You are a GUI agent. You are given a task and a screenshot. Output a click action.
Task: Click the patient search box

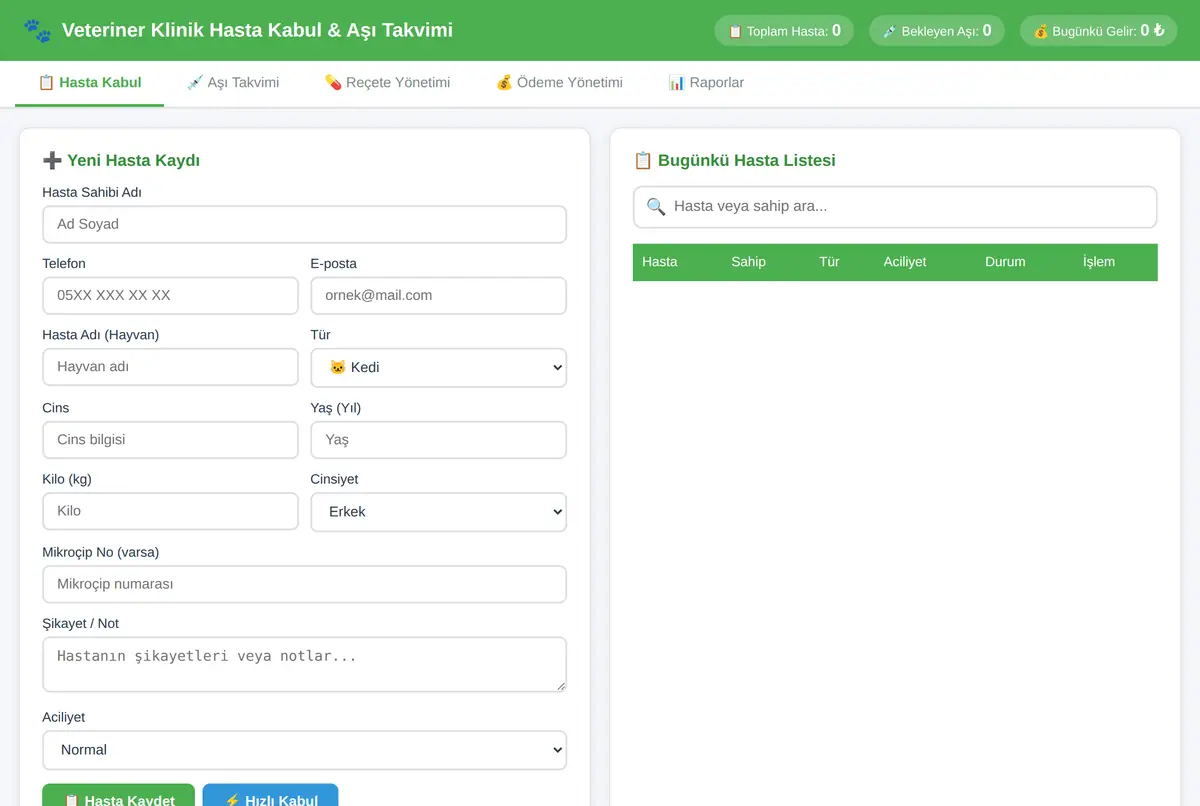click(895, 207)
